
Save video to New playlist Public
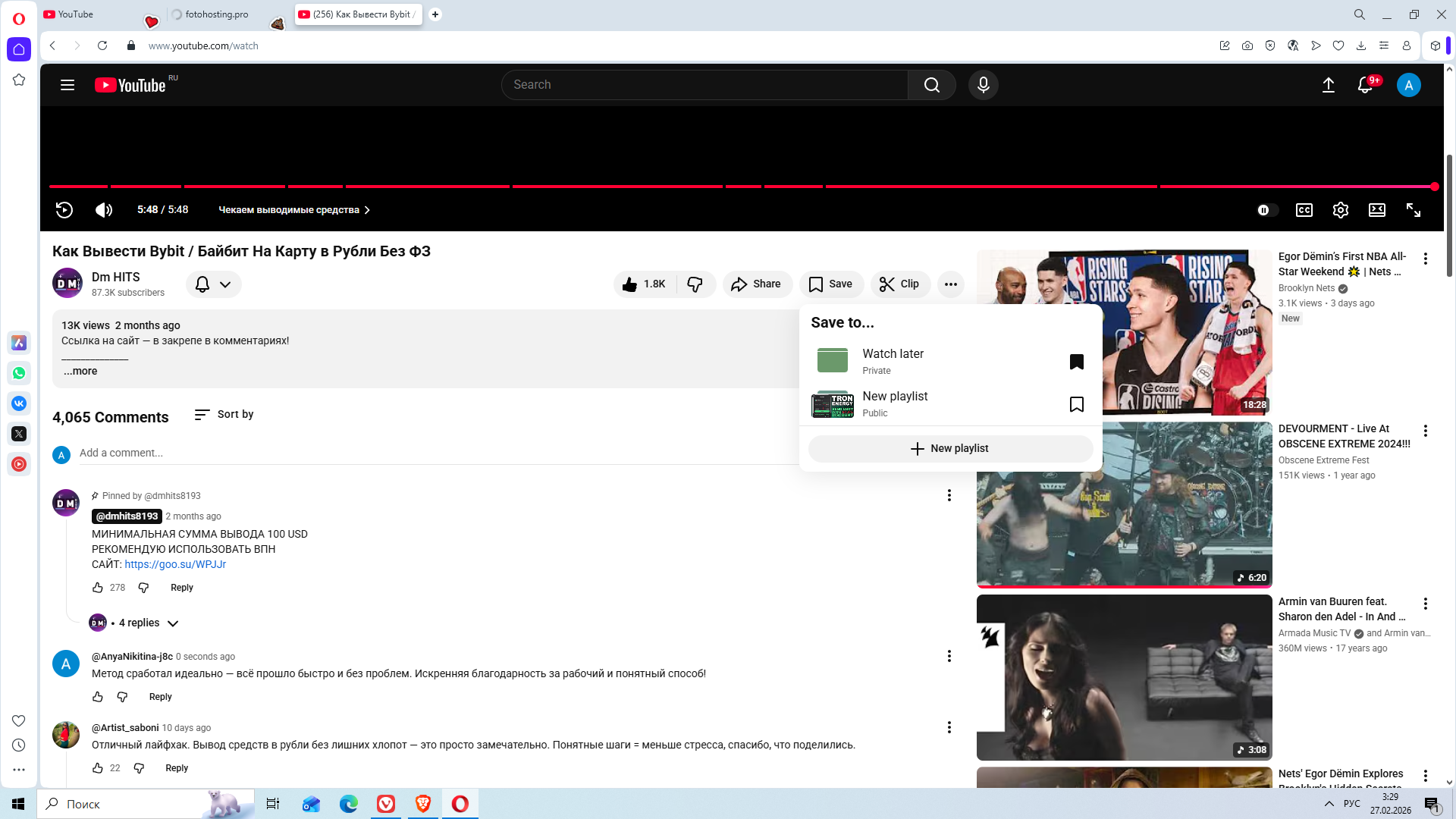coord(1076,404)
